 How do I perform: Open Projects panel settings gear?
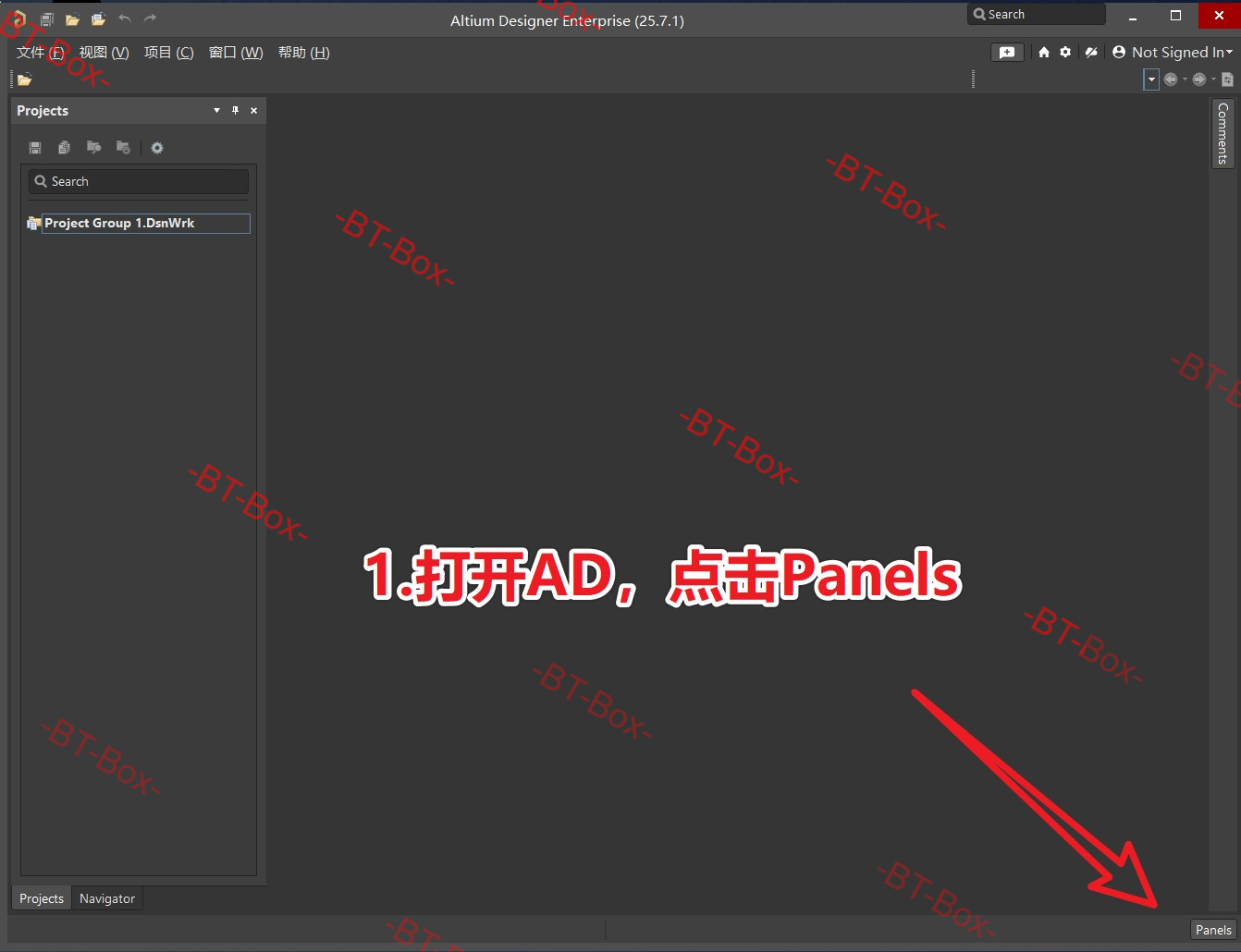click(157, 148)
